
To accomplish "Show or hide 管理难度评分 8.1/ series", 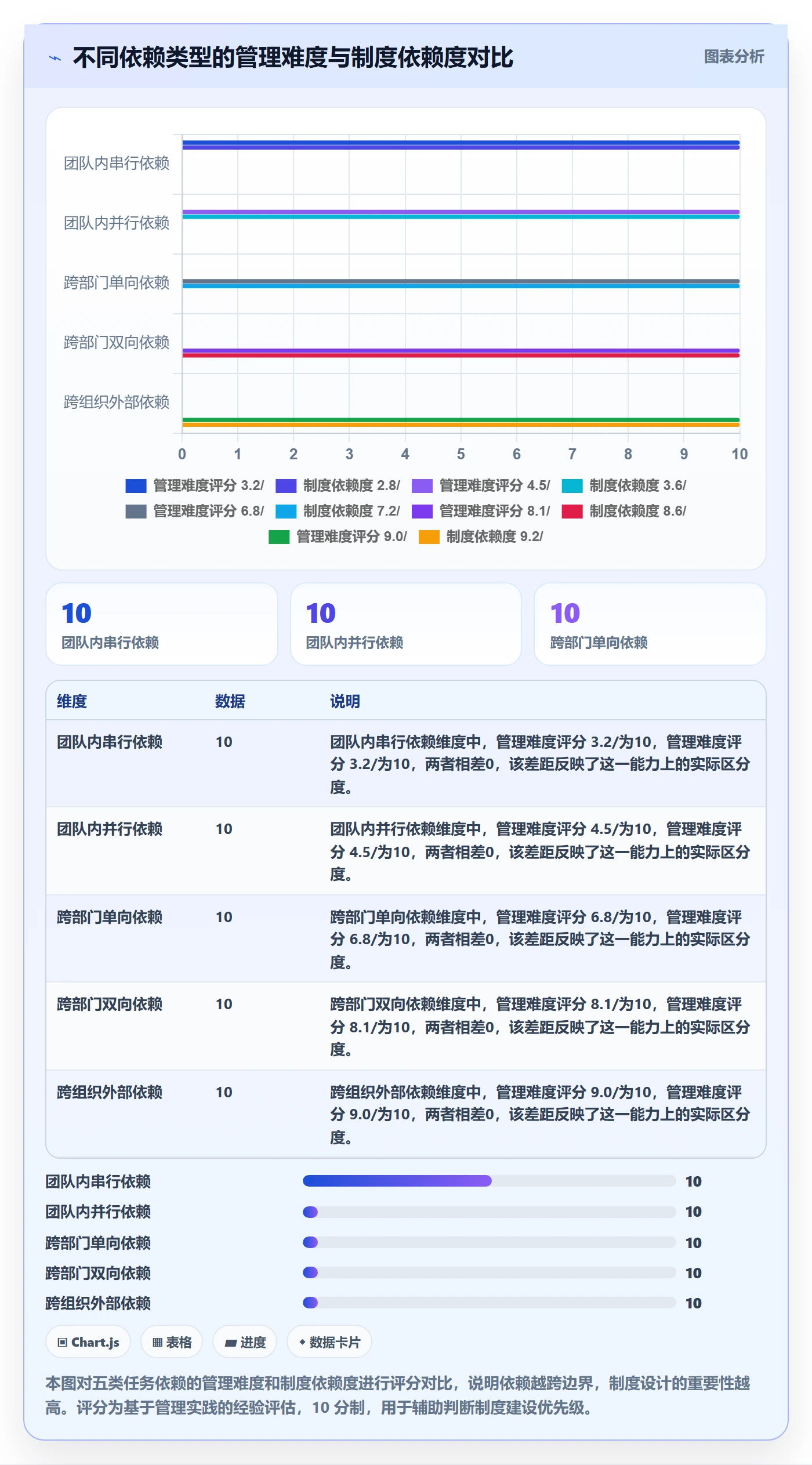I will click(x=481, y=511).
